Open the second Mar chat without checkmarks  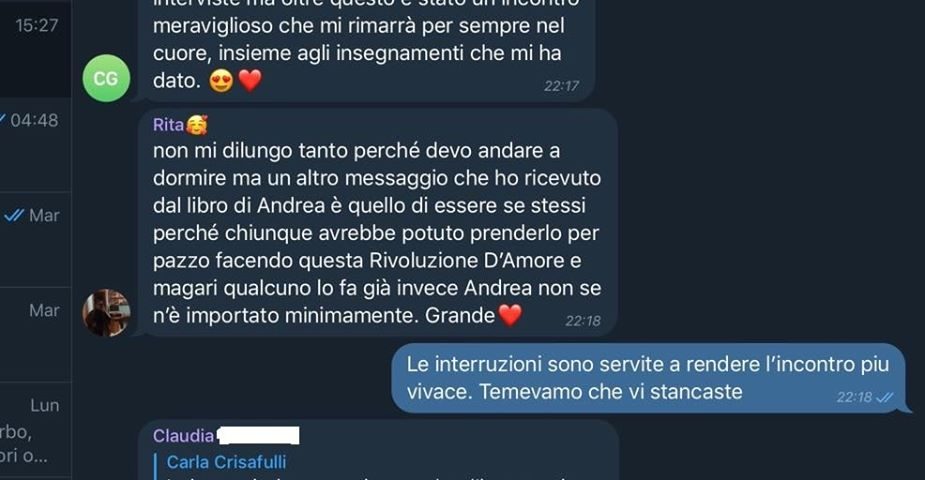(x=35, y=334)
